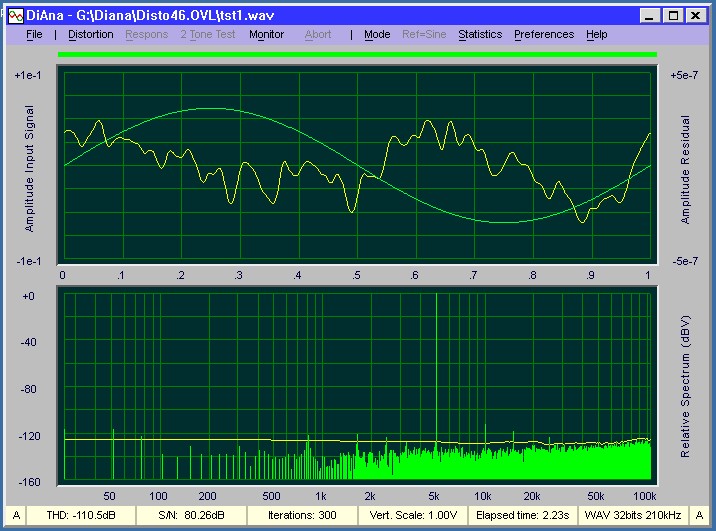Click the .5 time axis label
716x531 pixels.
[x=356, y=275]
